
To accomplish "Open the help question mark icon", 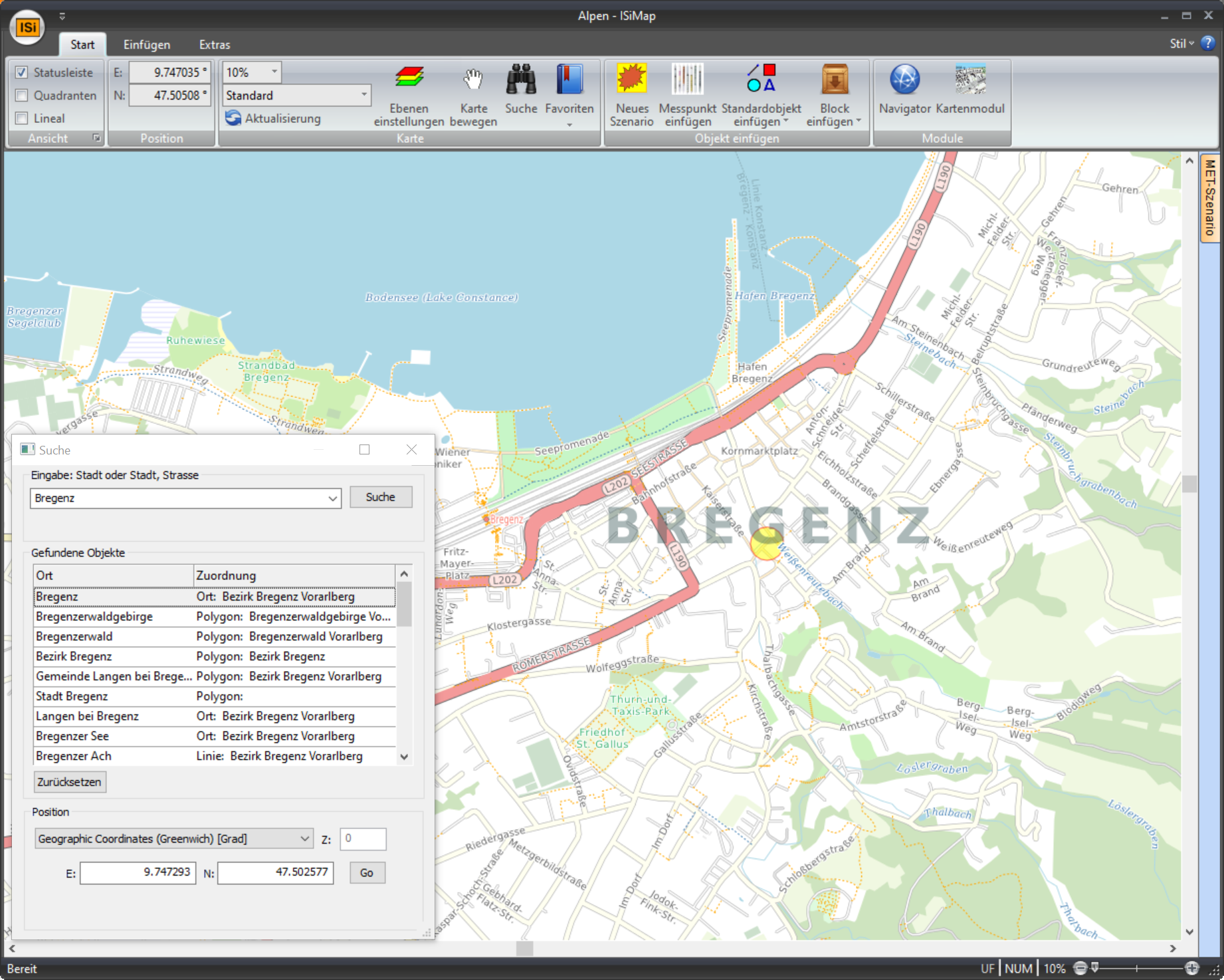I will coord(1208,43).
